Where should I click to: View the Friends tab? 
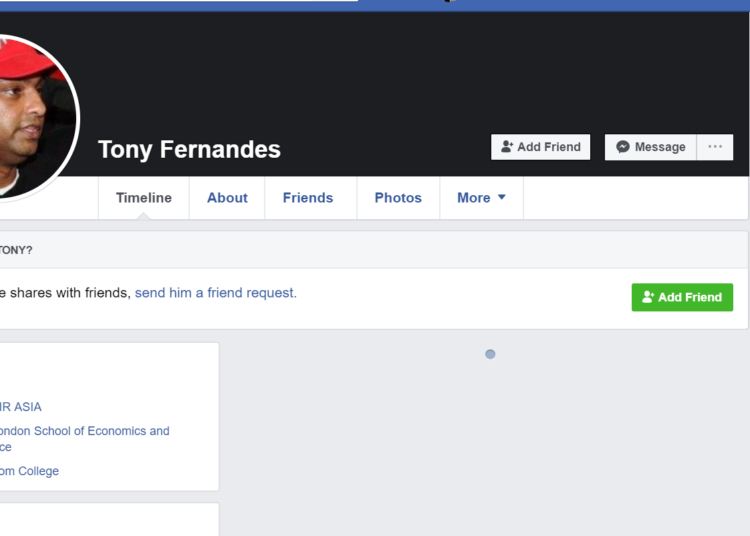(308, 197)
